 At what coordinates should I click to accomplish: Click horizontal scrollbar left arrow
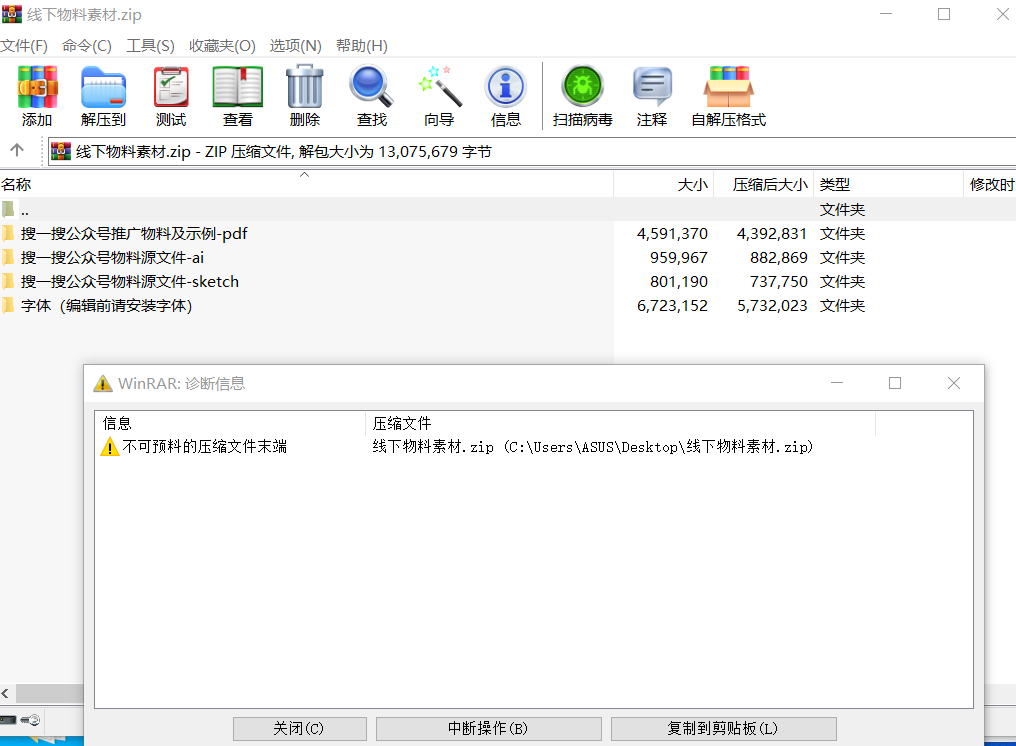pyautogui.click(x=6, y=694)
